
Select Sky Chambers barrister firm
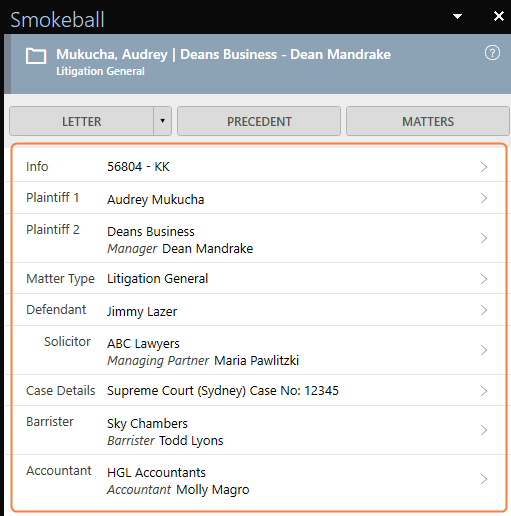[147, 424]
